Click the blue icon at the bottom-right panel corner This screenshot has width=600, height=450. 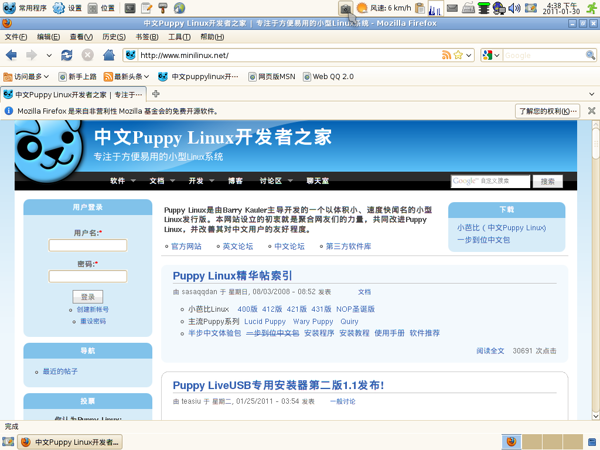pos(592,442)
